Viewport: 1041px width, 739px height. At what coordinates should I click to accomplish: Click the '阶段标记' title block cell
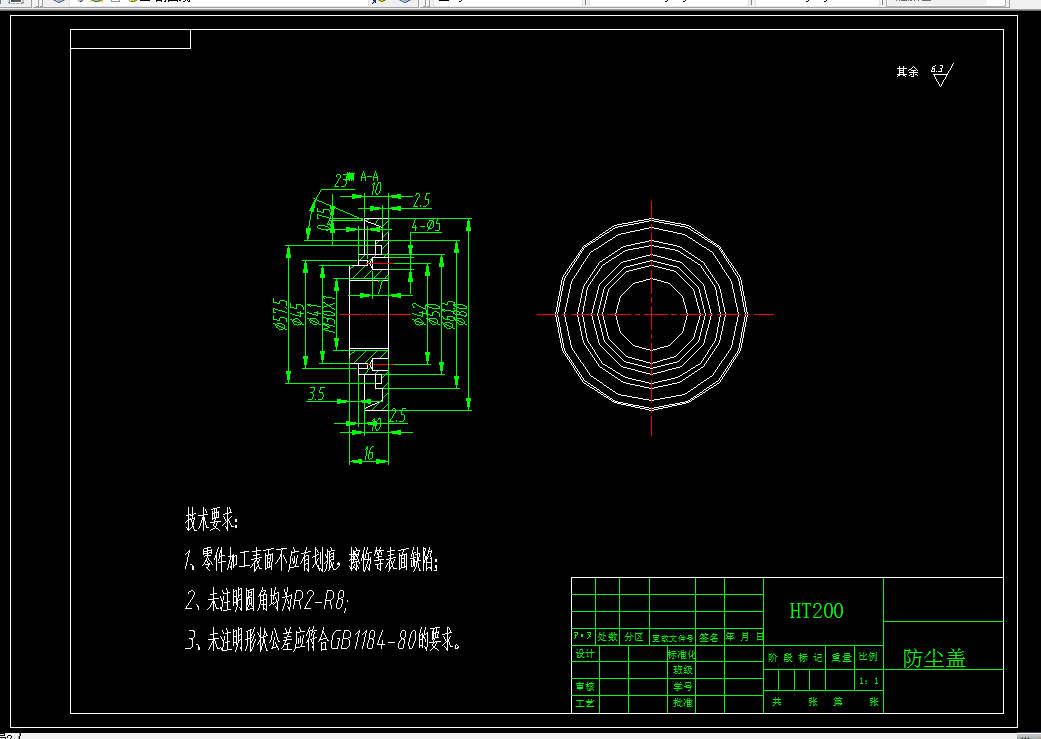[x=795, y=657]
